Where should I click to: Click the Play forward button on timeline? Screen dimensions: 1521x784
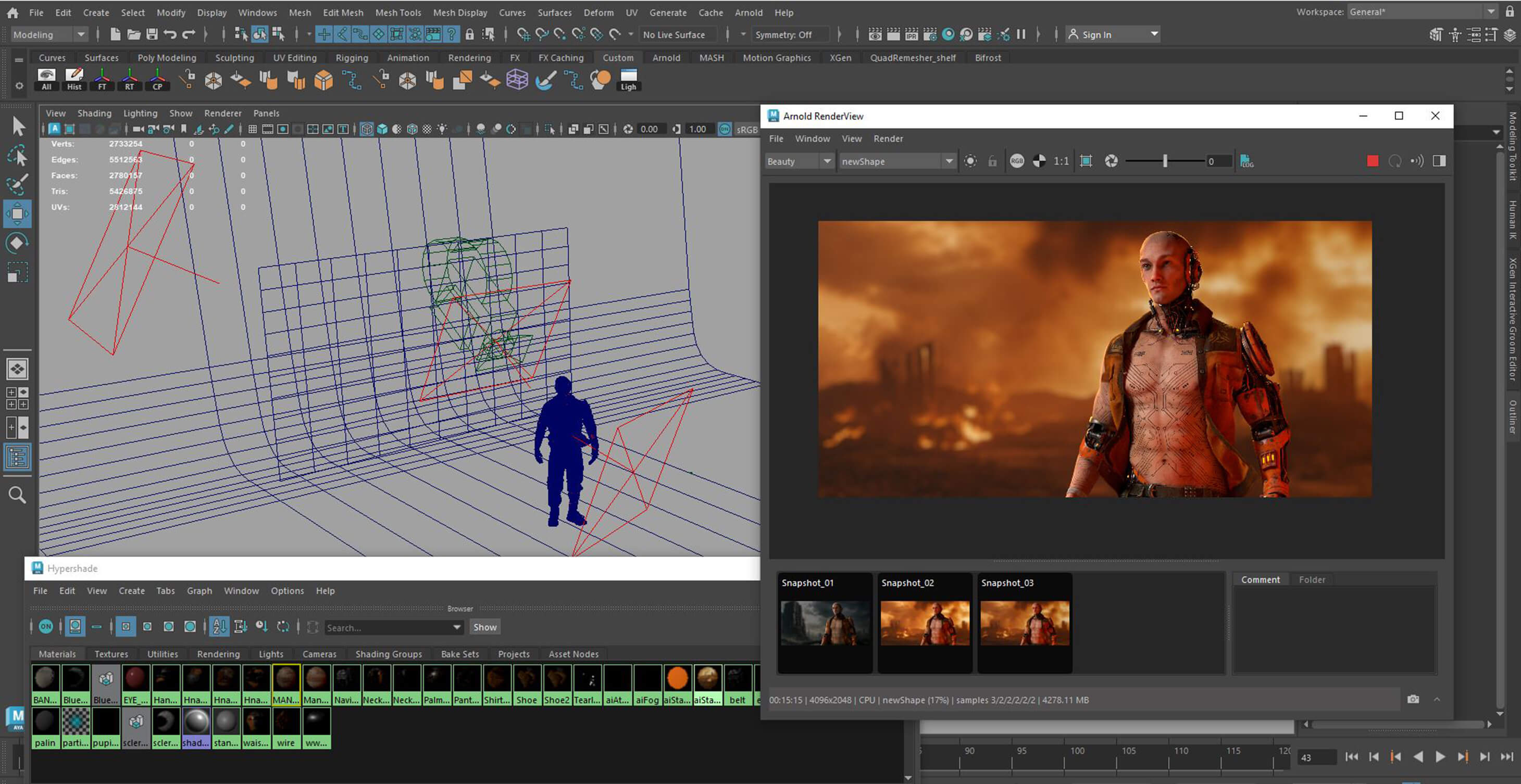tap(1440, 757)
